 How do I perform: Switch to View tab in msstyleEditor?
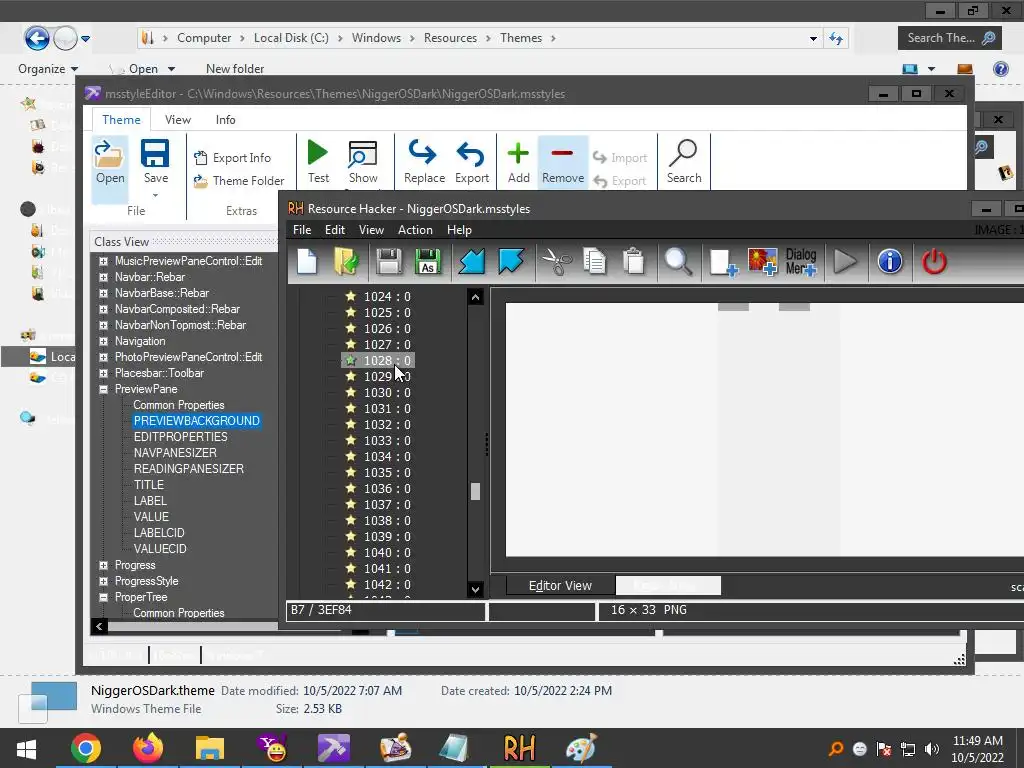[x=178, y=120]
